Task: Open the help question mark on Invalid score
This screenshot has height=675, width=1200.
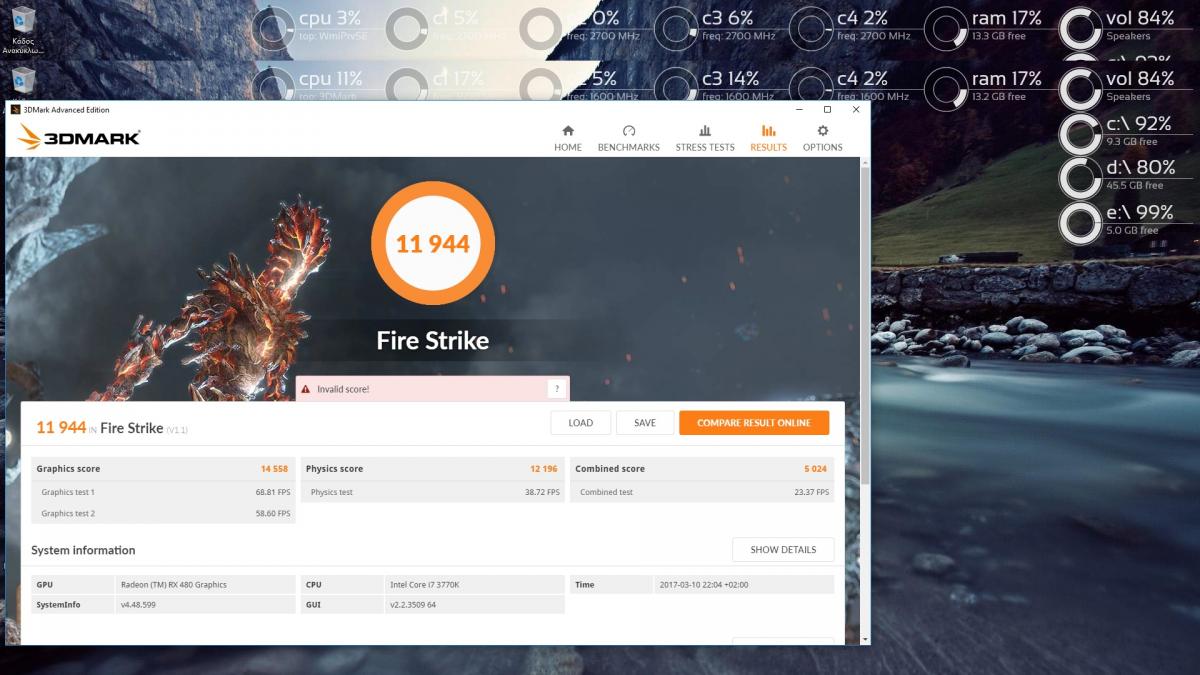Action: (x=556, y=389)
